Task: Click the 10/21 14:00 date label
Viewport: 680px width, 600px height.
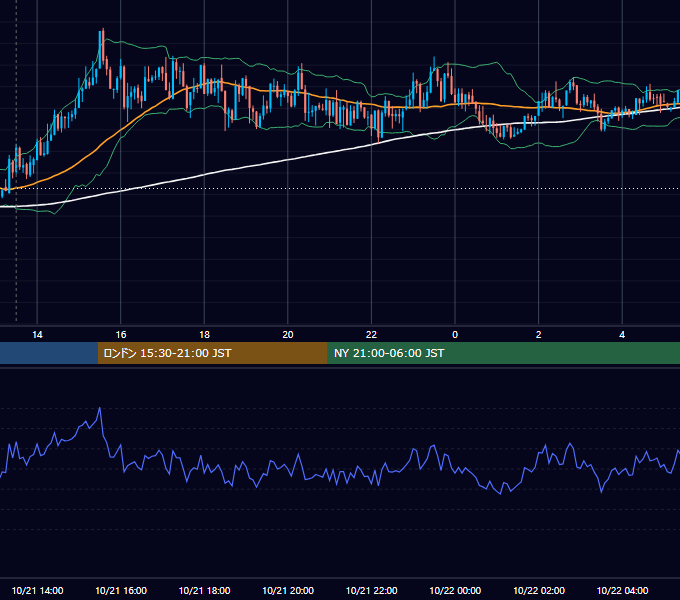Action: (37, 590)
